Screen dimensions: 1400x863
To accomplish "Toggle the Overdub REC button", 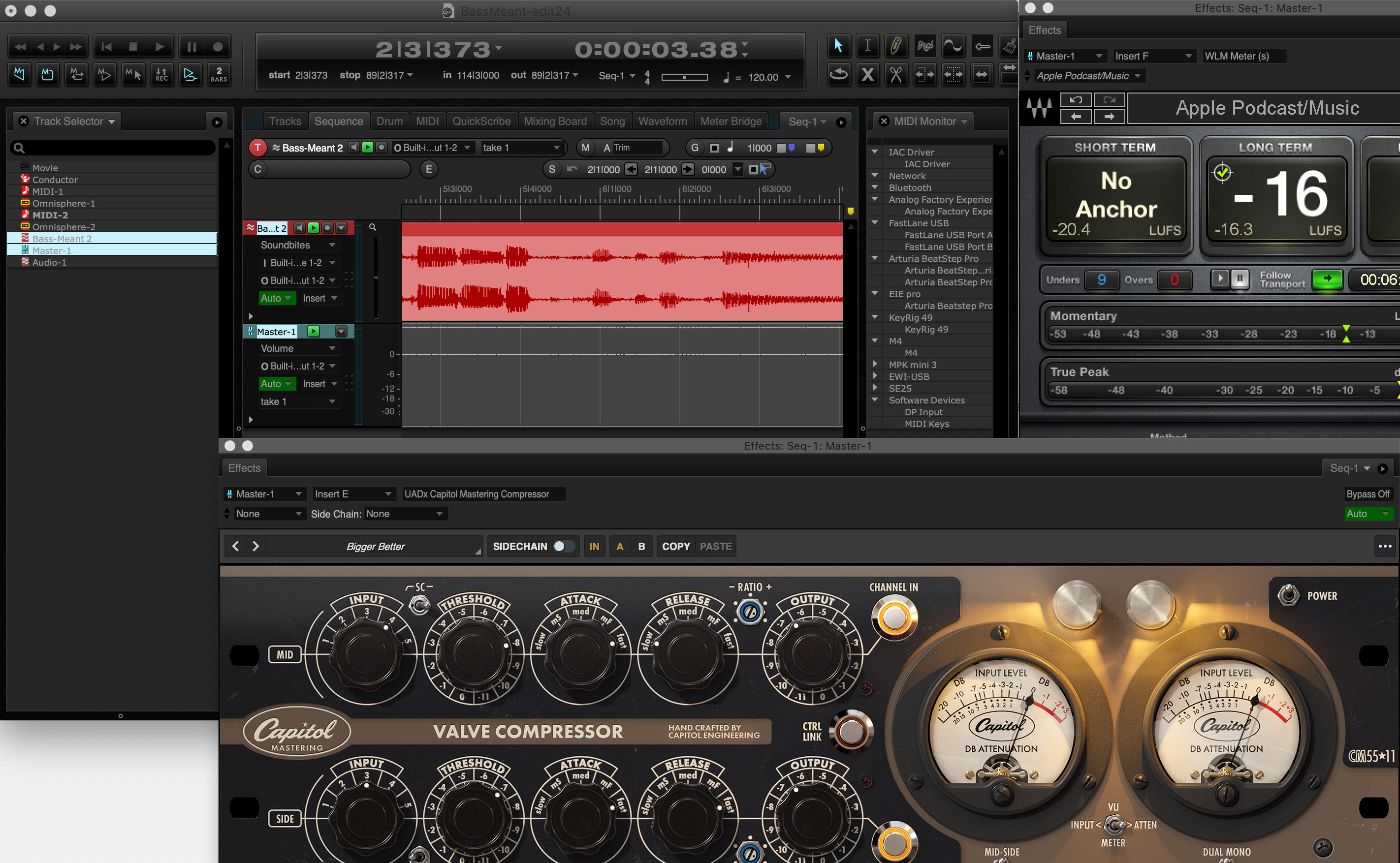I will point(161,74).
